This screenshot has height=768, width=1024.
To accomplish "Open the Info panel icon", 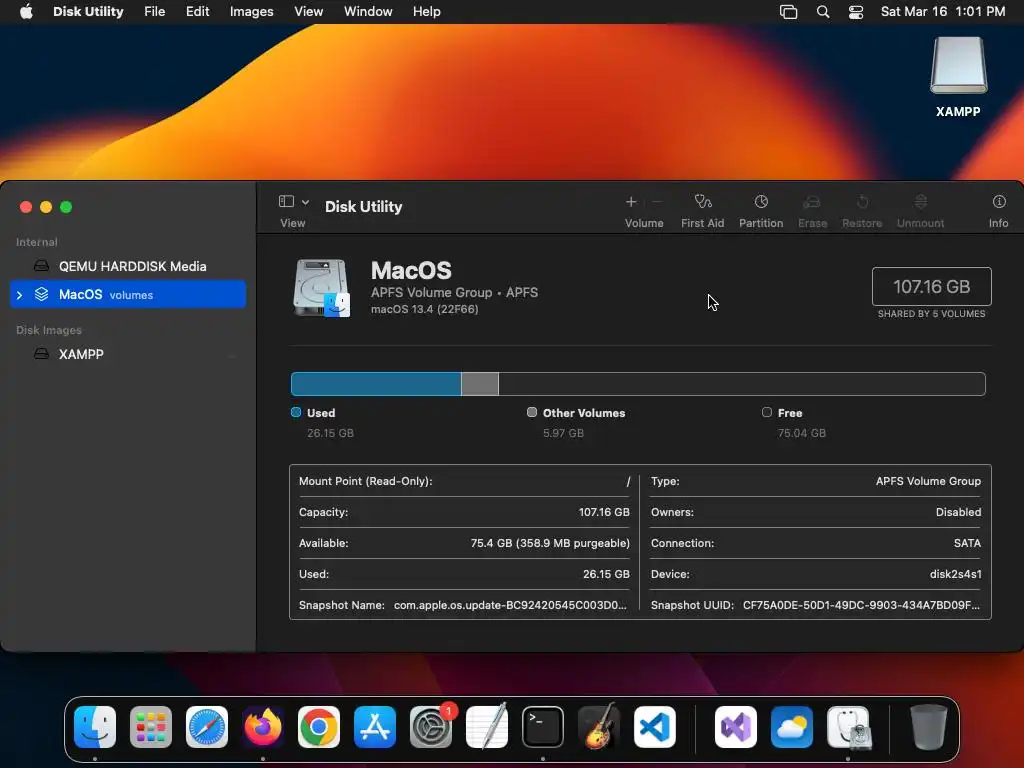I will click(x=999, y=202).
